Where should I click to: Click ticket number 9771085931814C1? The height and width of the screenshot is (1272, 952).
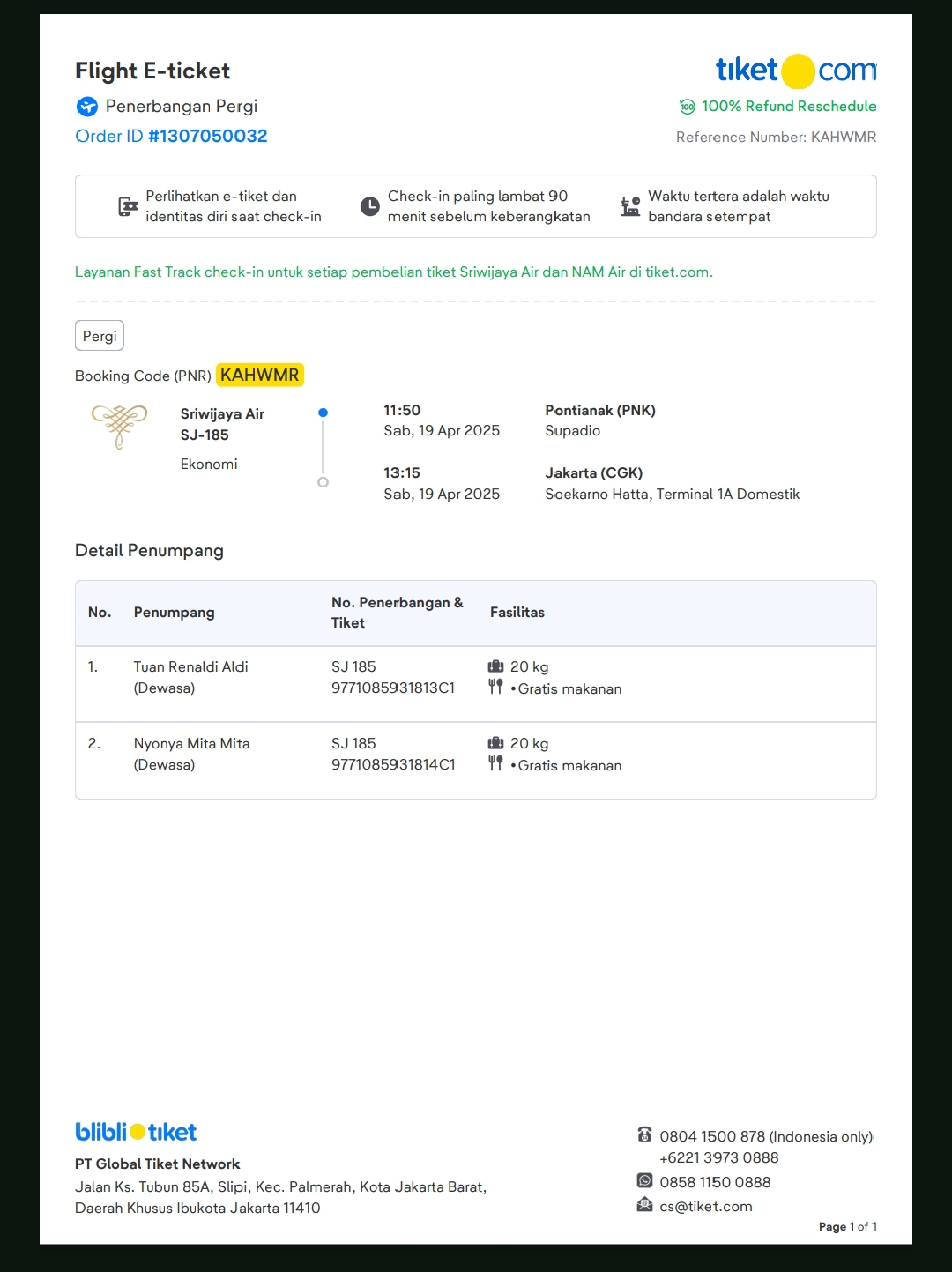tap(393, 765)
